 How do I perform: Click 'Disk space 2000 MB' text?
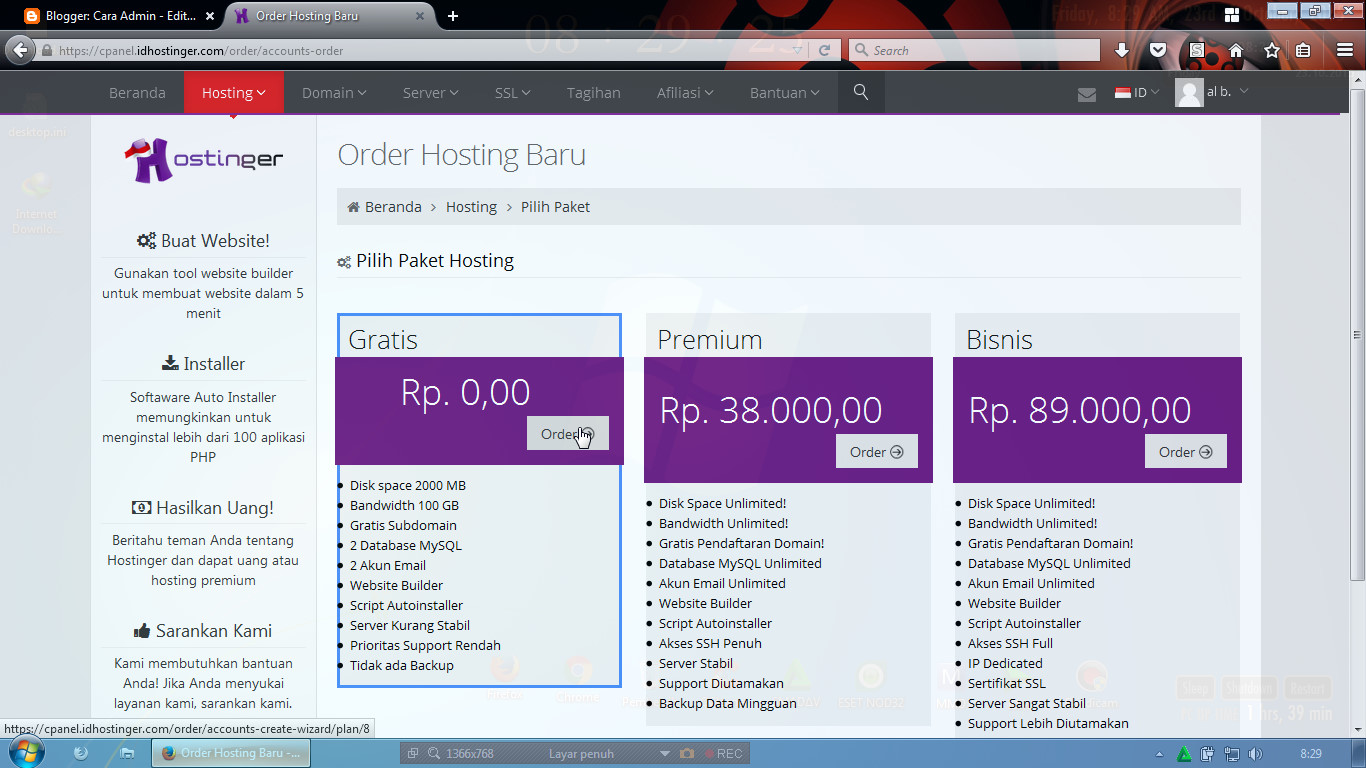point(408,485)
